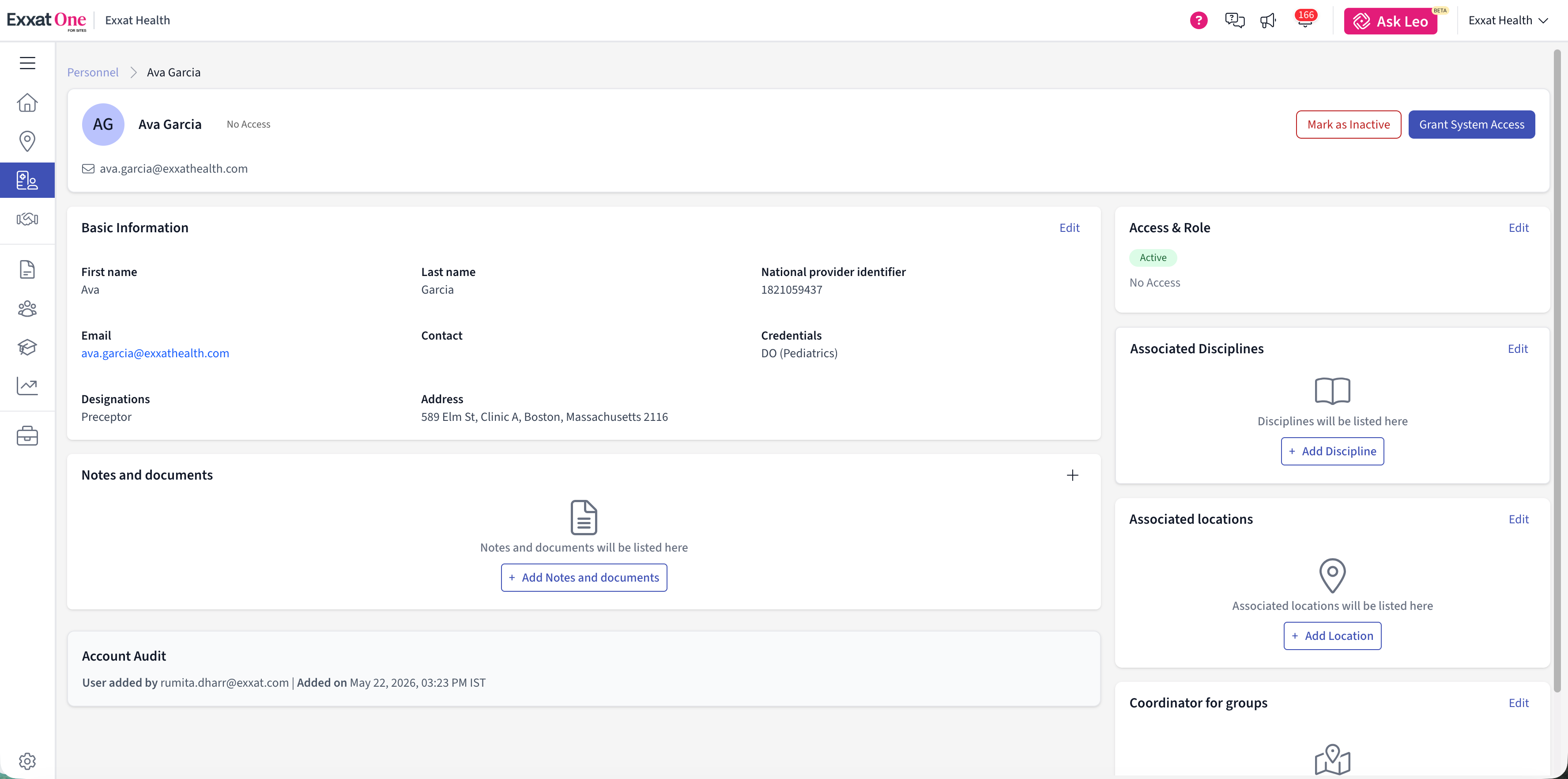Image resolution: width=1568 pixels, height=779 pixels.
Task: Click No Access label beside Ava Garcia
Action: [249, 124]
